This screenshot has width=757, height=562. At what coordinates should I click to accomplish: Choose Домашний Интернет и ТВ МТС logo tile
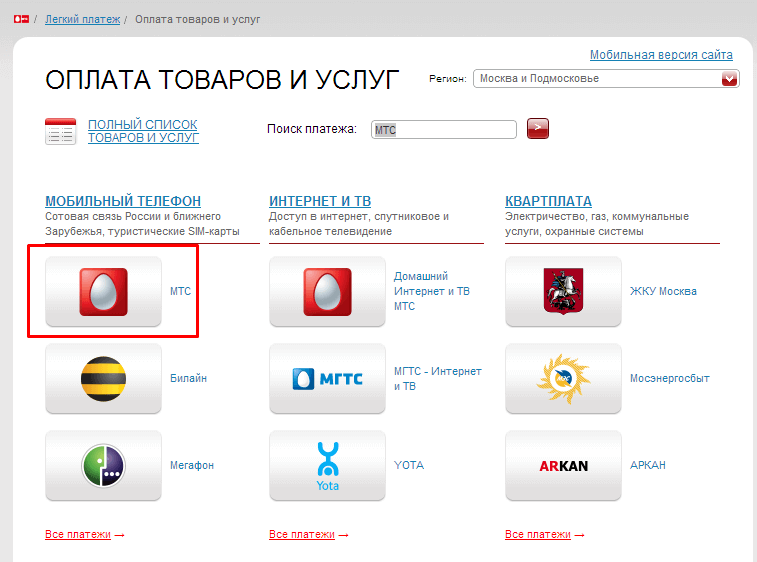coord(327,292)
